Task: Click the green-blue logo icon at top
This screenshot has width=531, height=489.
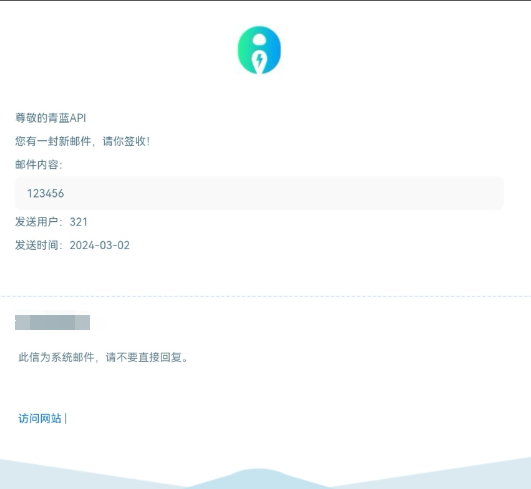Action: [x=259, y=50]
